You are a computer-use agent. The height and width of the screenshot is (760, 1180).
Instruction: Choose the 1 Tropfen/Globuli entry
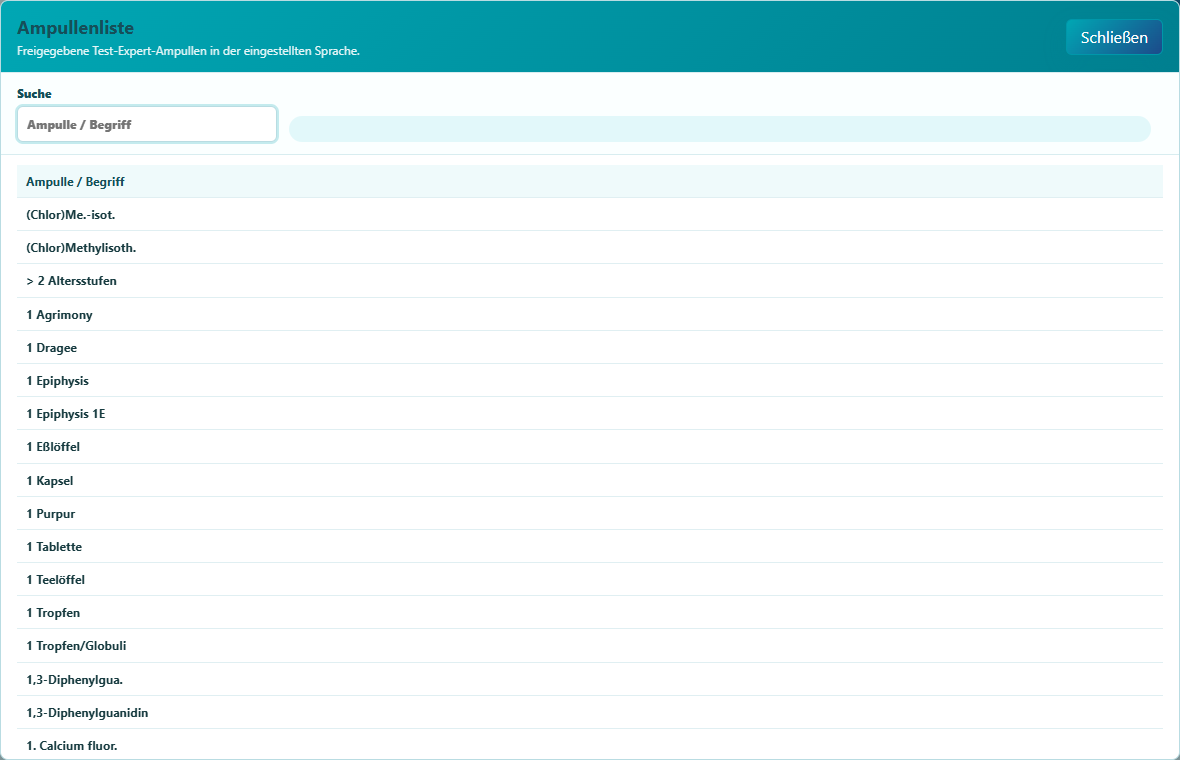coord(590,646)
